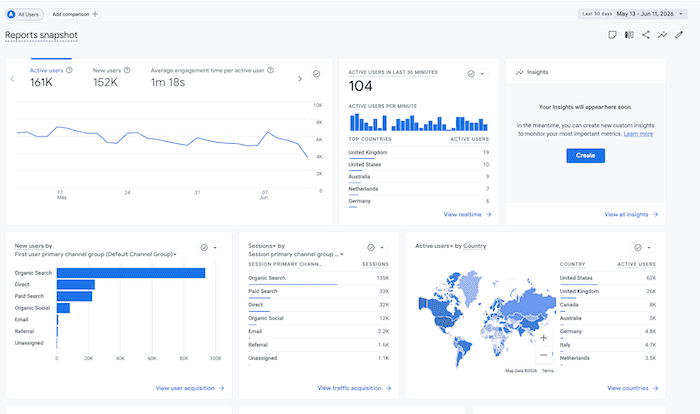
Task: Click Netherlands row in realtime top countries
Action: pos(418,189)
